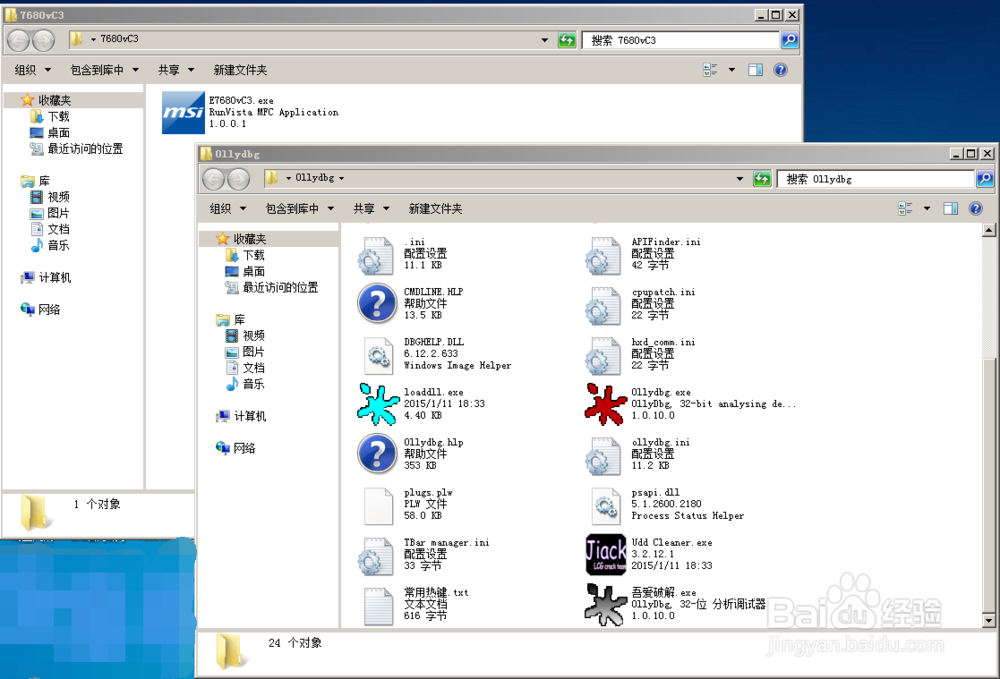Open Udd Cleaner.exe Jiack icon
Viewport: 1000px width, 679px height.
[x=605, y=554]
